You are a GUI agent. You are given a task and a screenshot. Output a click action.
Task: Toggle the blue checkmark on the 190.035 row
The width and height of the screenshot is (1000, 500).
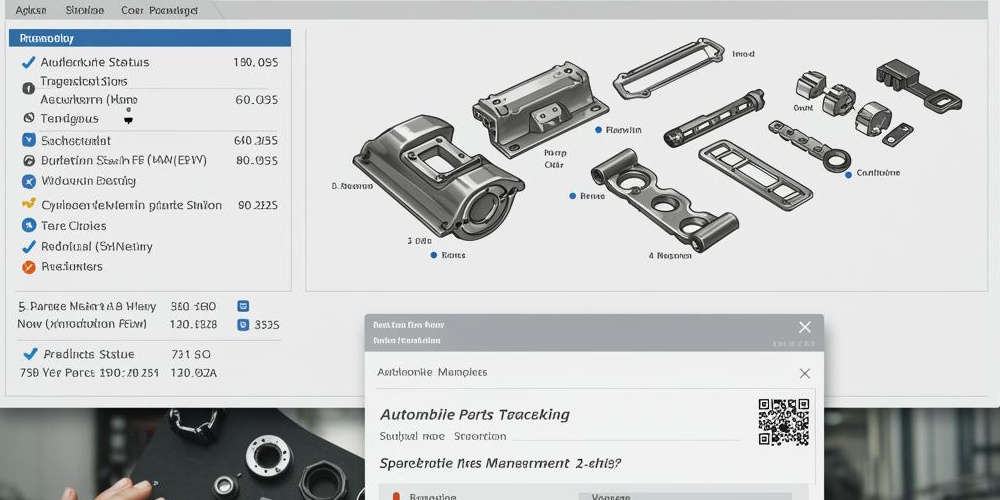tap(29, 62)
